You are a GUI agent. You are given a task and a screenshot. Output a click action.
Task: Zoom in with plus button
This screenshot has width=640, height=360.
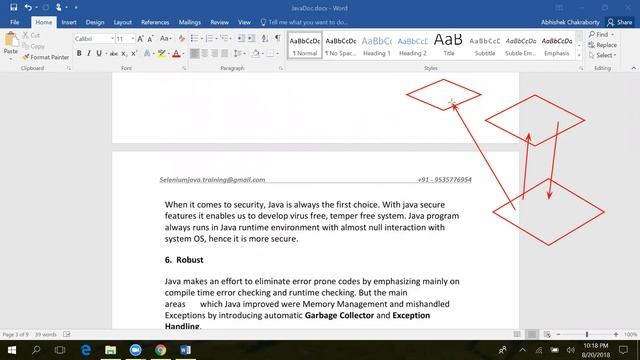[616, 334]
